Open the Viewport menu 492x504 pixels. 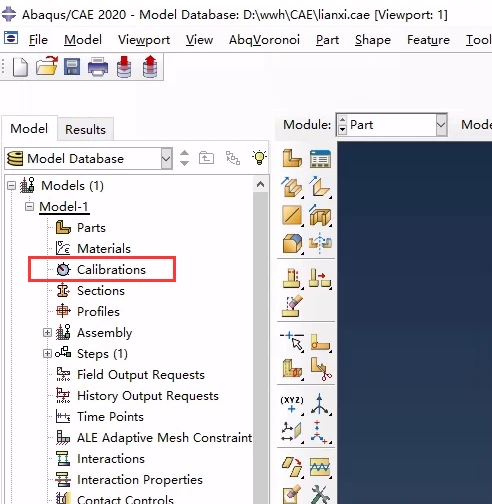tap(144, 40)
